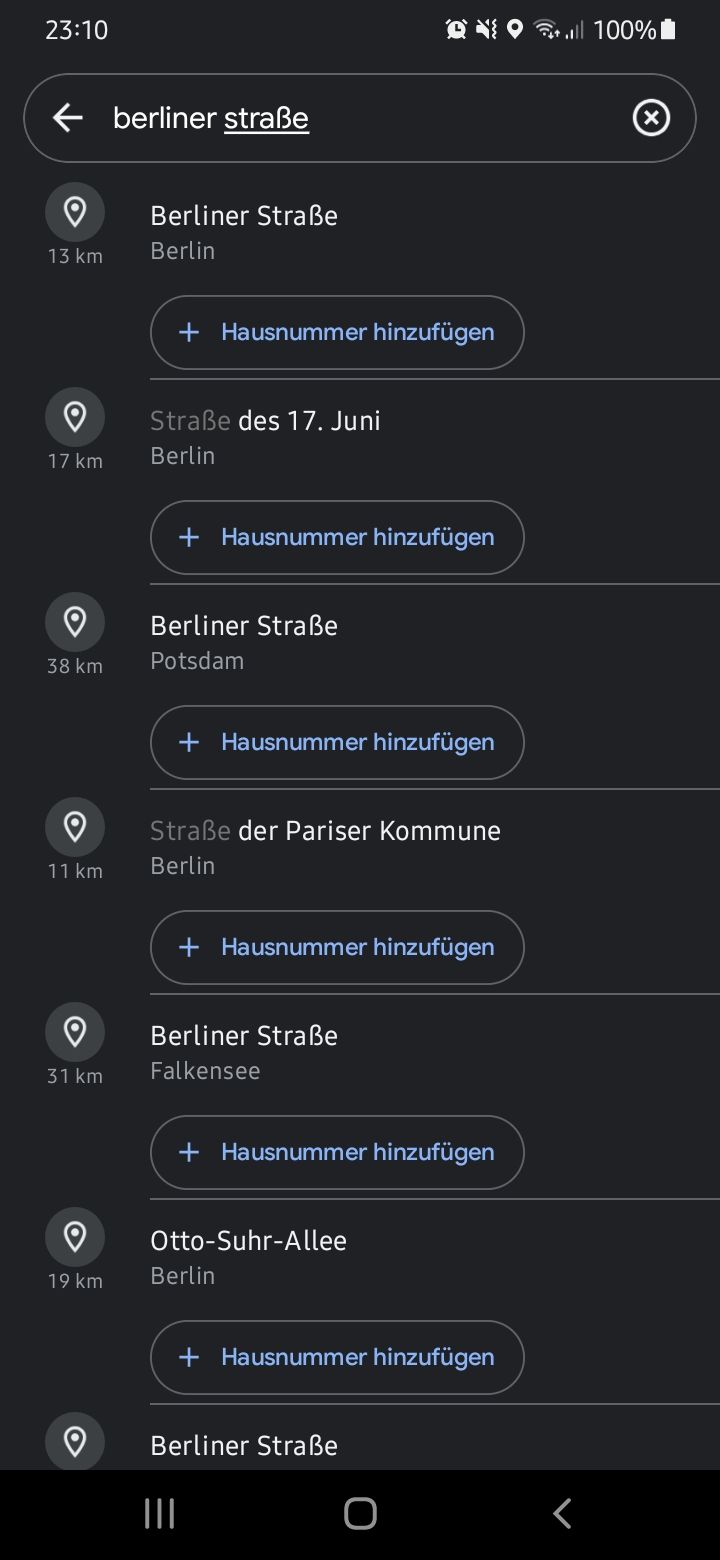Image resolution: width=720 pixels, height=1560 pixels.
Task: Add house number for Straße des 17. Juni
Action: (x=337, y=537)
